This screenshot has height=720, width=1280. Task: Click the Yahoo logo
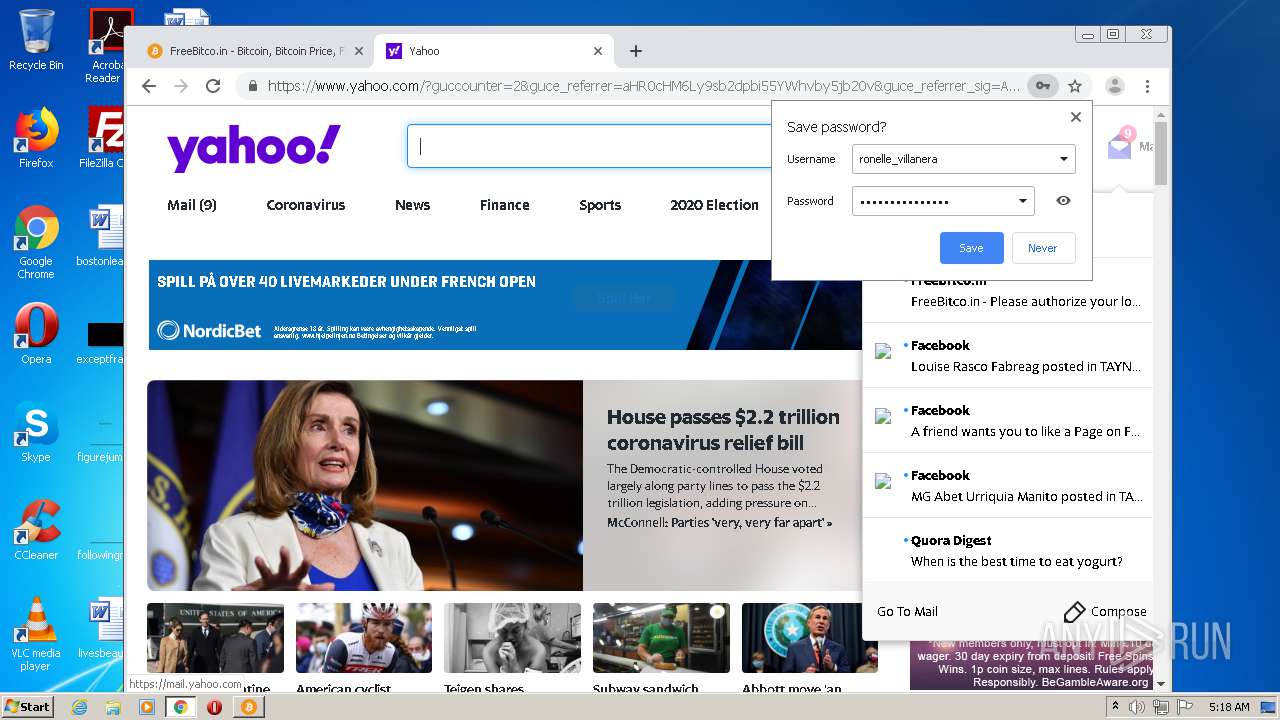click(x=254, y=148)
